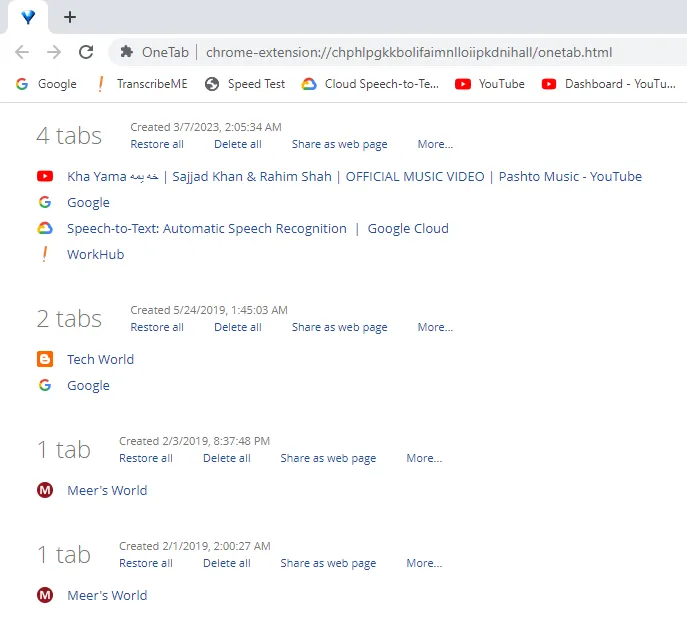This screenshot has height=625, width=687.
Task: Delete all in the 2/1/2019 1 tab group
Action: (227, 563)
